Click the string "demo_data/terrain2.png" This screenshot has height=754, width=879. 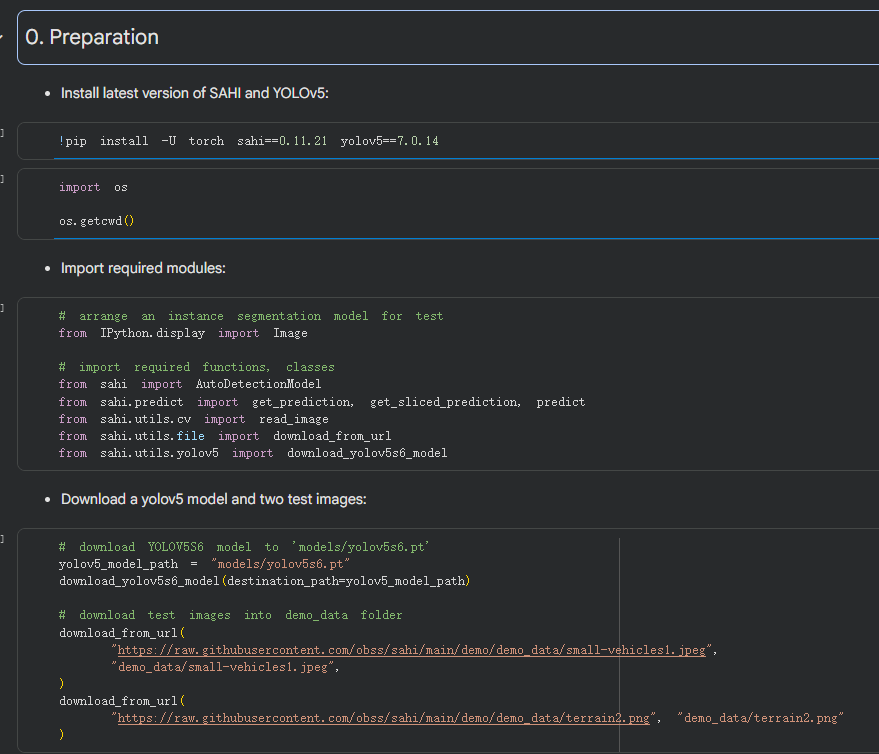(760, 718)
